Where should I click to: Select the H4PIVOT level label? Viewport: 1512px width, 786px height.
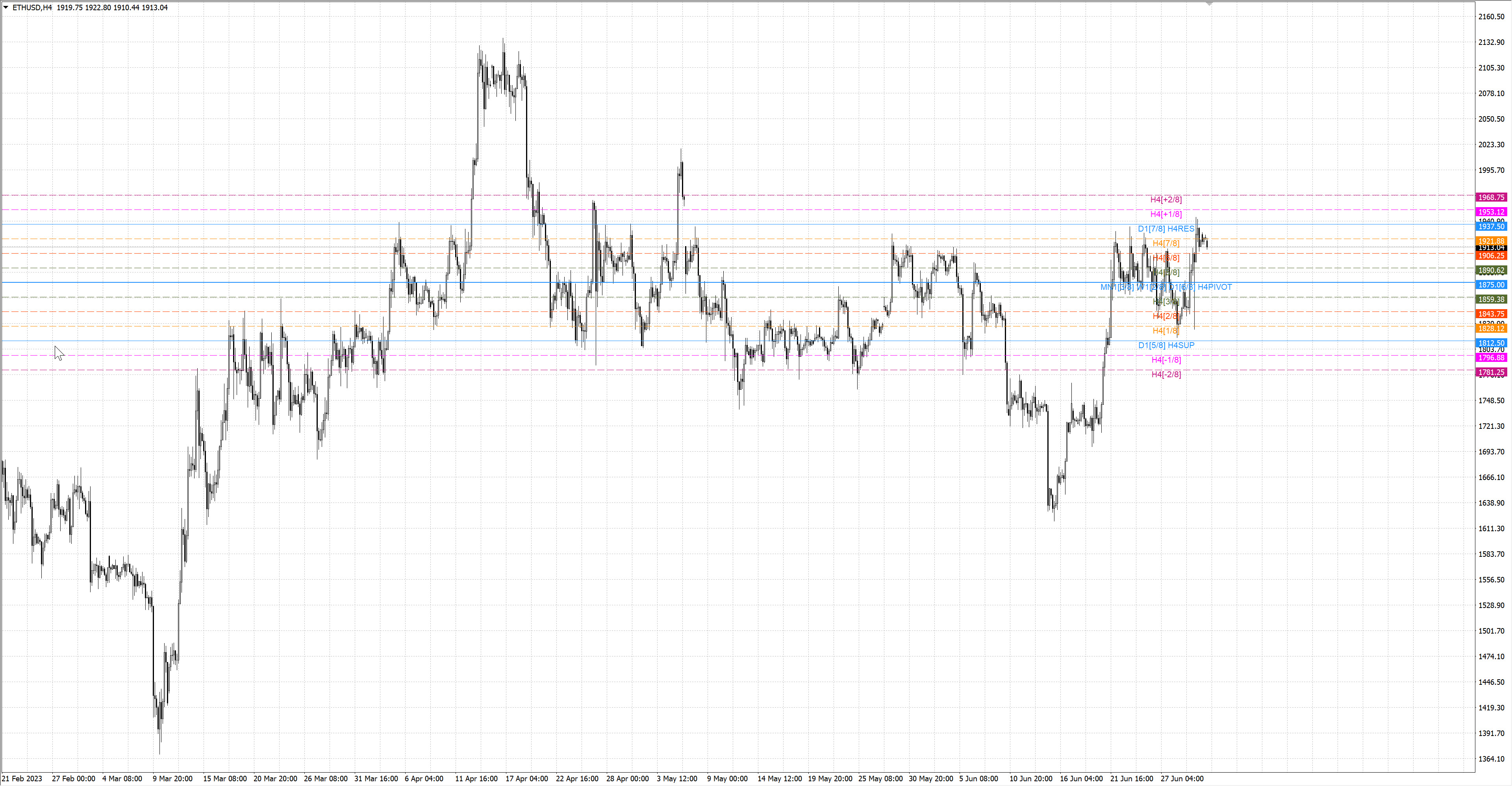point(1214,287)
